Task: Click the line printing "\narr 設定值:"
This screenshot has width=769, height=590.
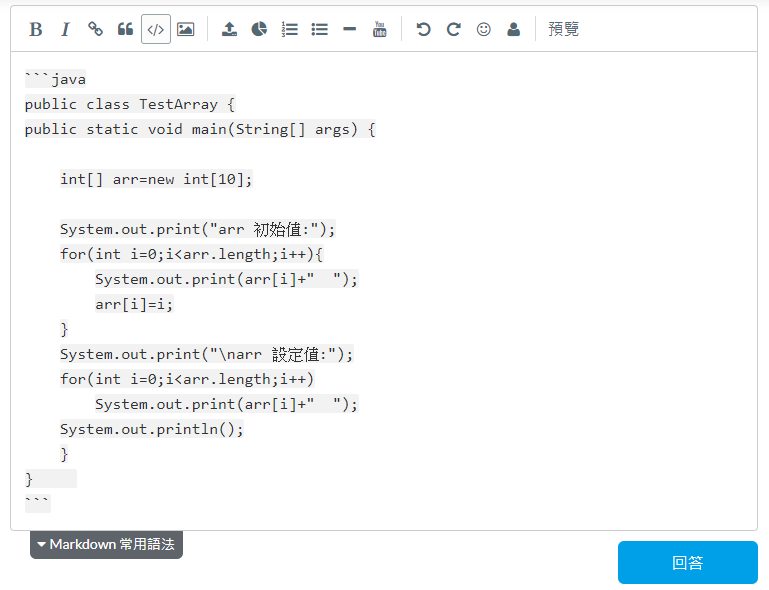Action: click(206, 354)
